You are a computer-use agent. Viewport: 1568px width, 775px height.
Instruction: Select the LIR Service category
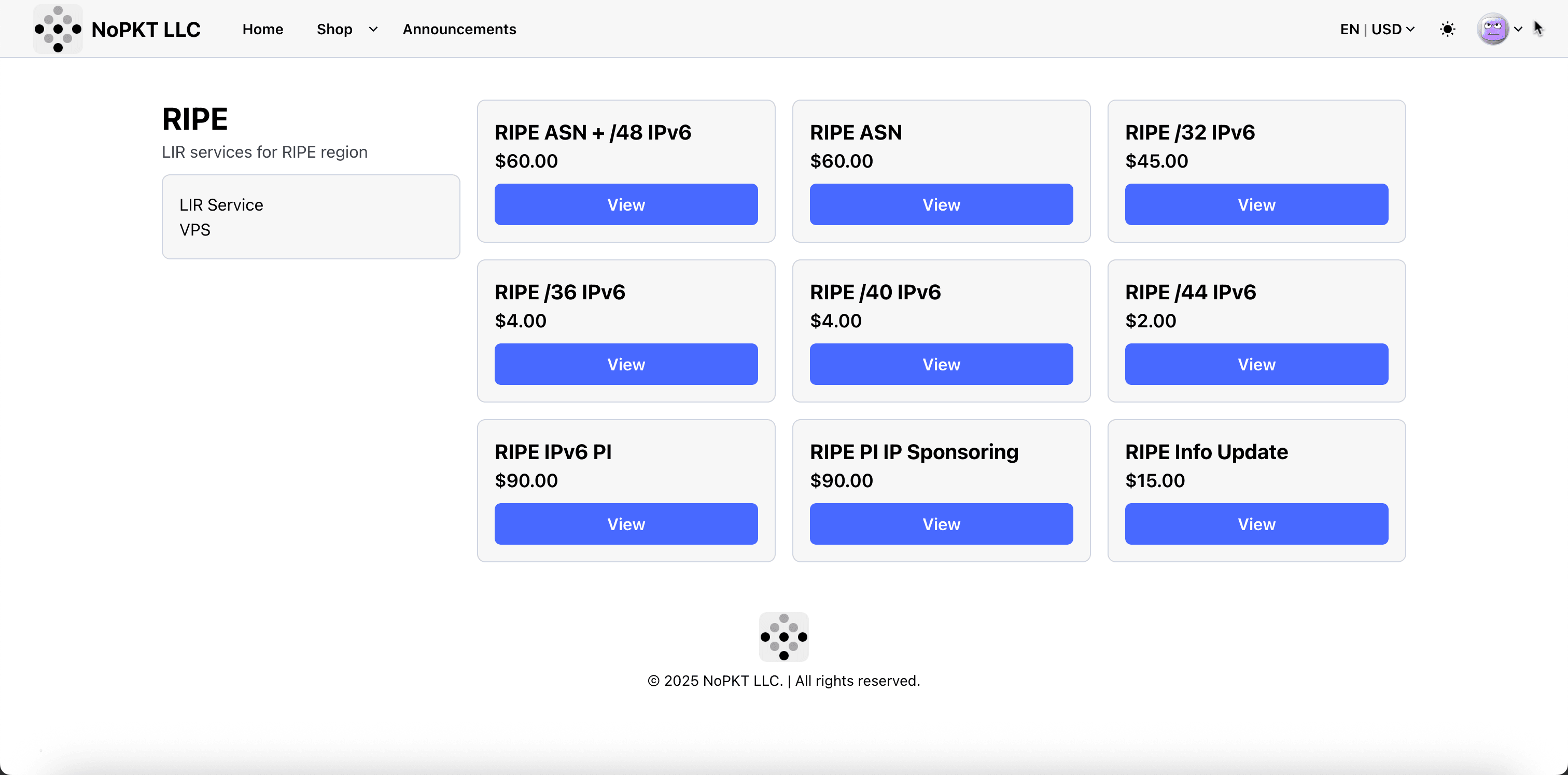221,204
